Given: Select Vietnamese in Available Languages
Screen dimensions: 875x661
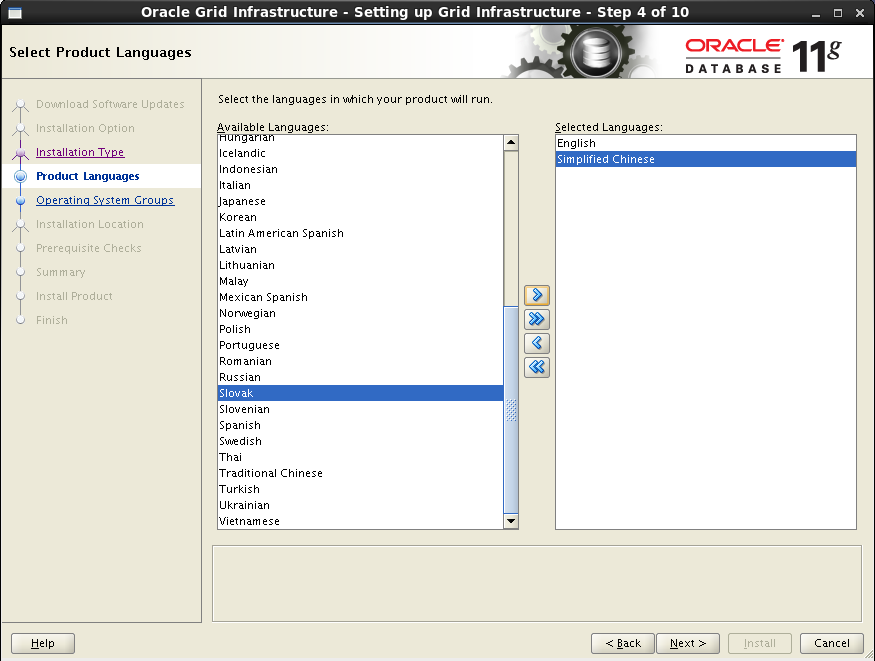Looking at the screenshot, I should [360, 522].
